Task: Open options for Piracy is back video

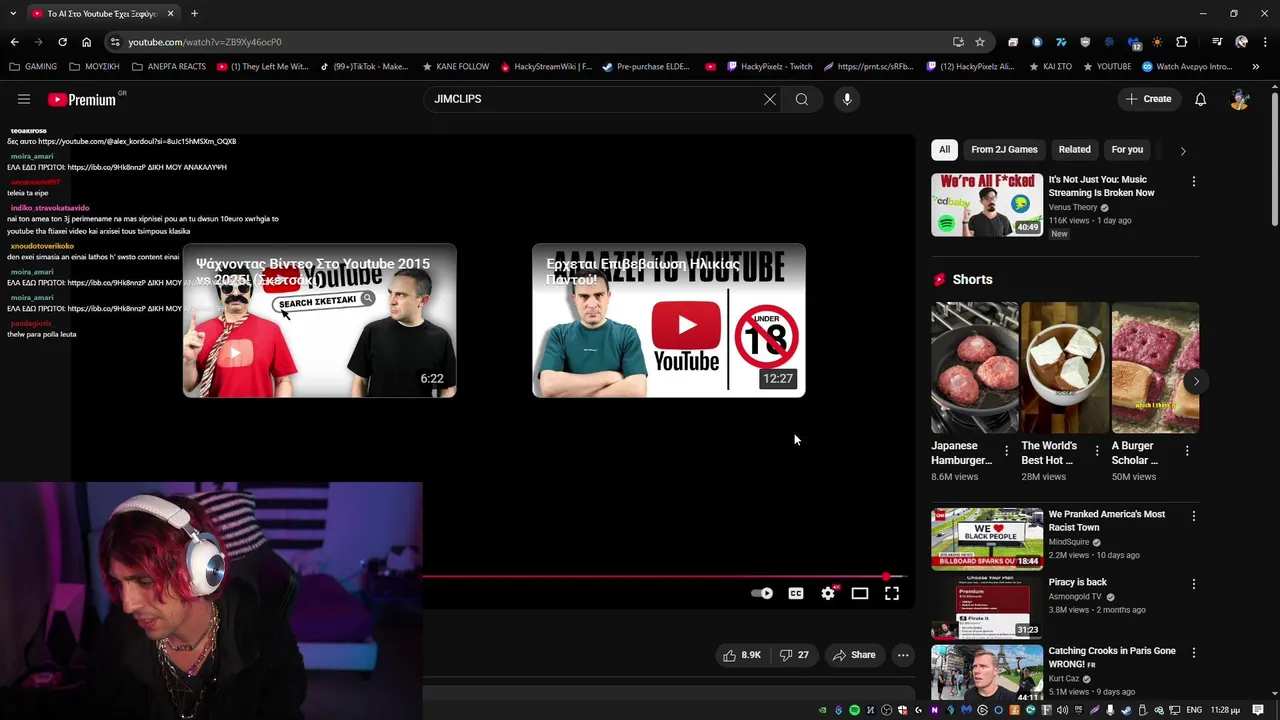Action: 1193,584
